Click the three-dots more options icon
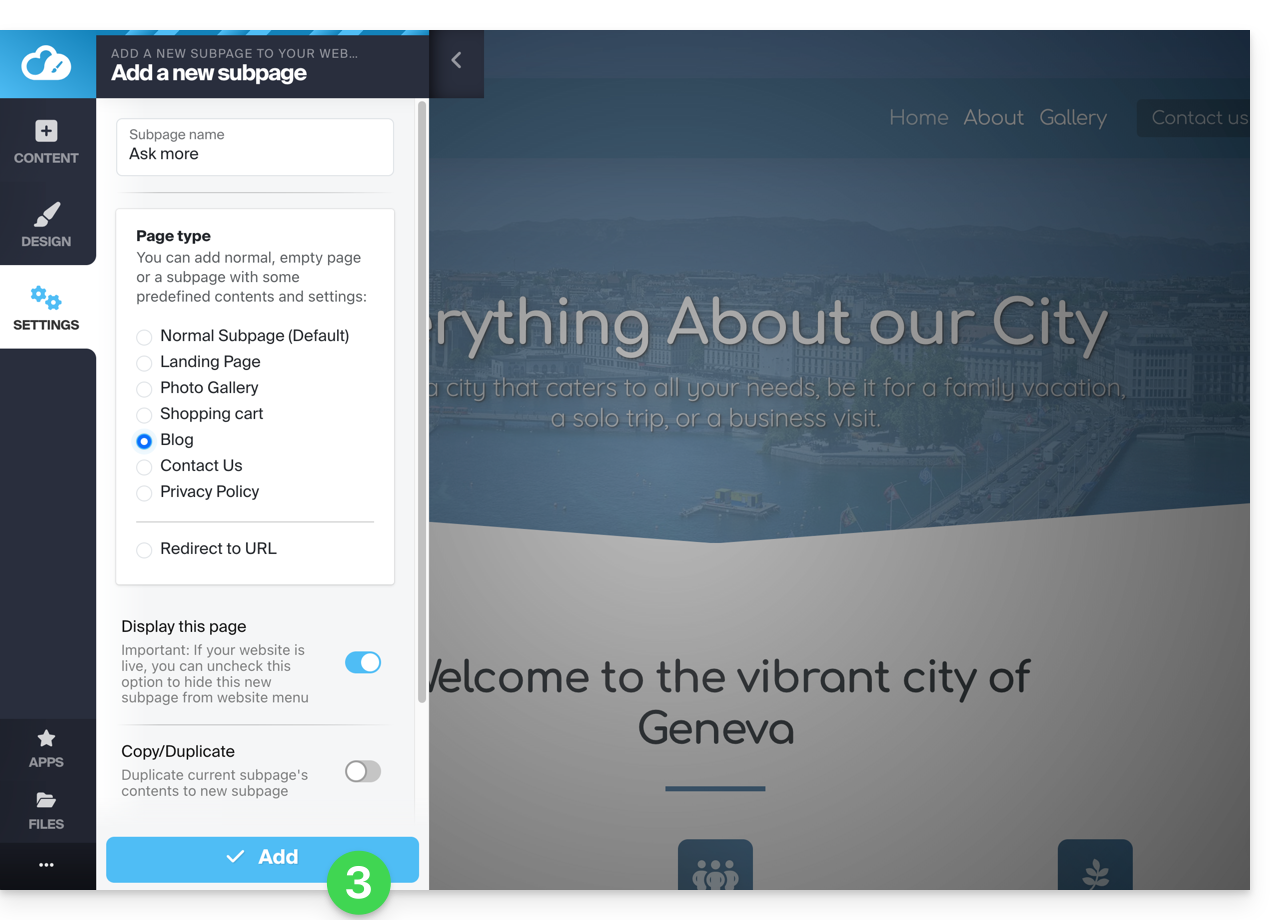The height and width of the screenshot is (920, 1280). click(46, 865)
